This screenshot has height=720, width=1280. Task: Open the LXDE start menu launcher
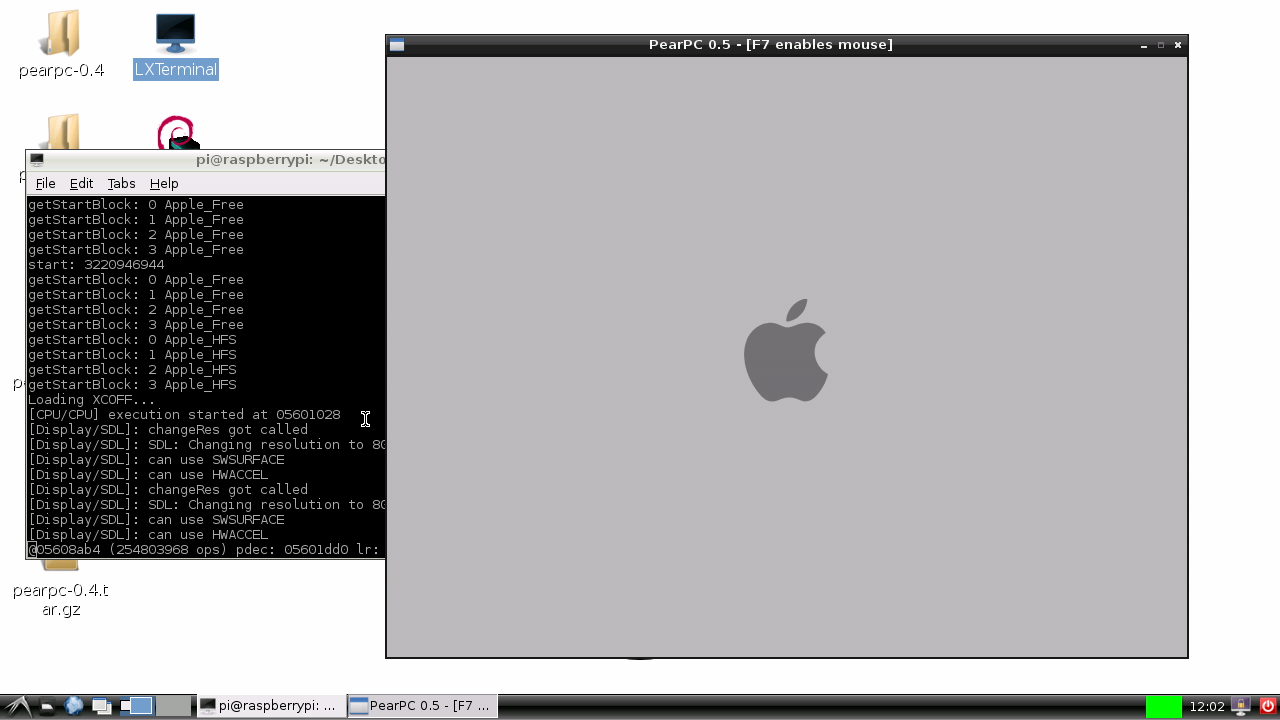(x=16, y=706)
